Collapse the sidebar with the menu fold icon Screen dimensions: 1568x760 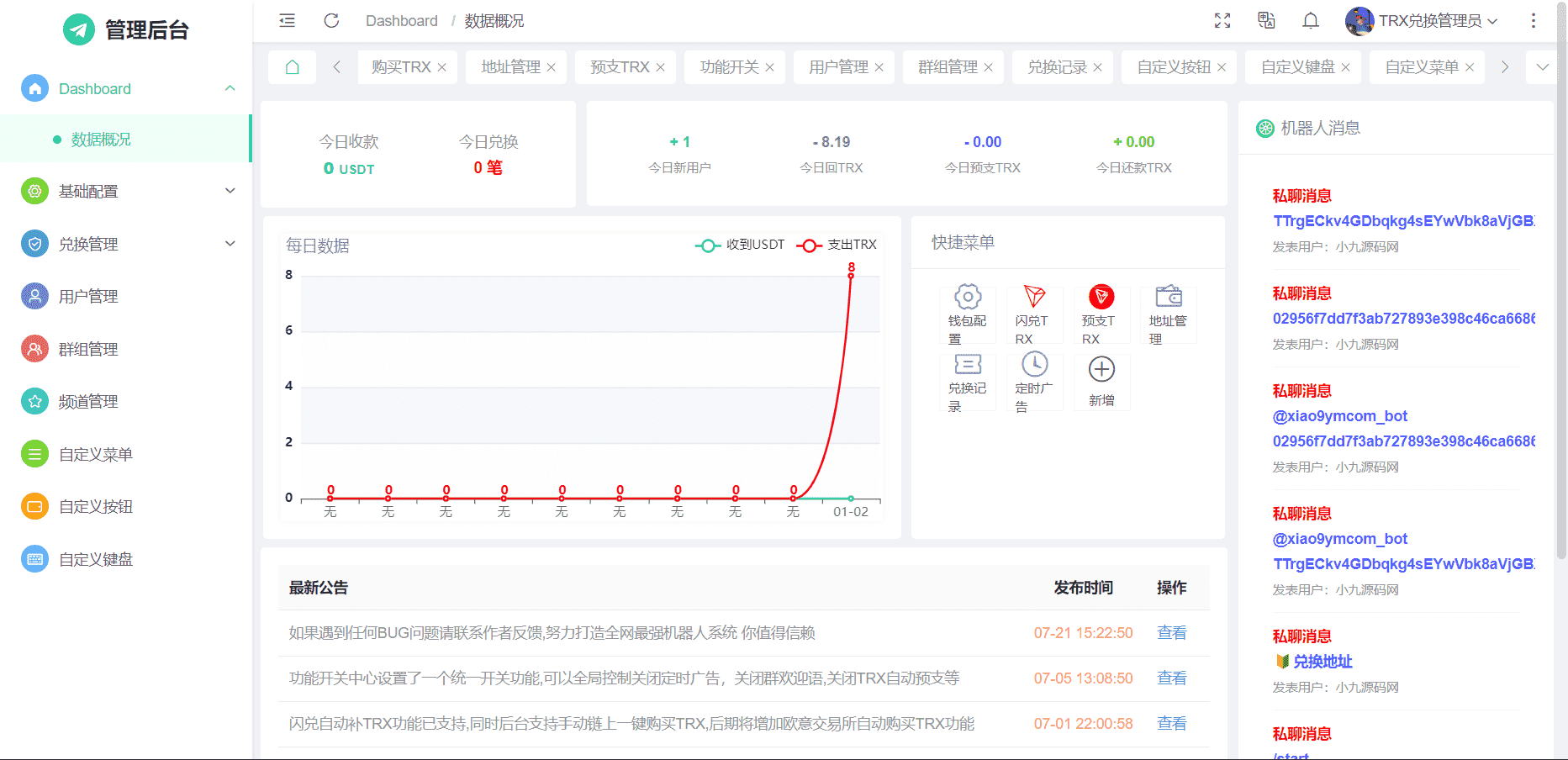pyautogui.click(x=288, y=21)
